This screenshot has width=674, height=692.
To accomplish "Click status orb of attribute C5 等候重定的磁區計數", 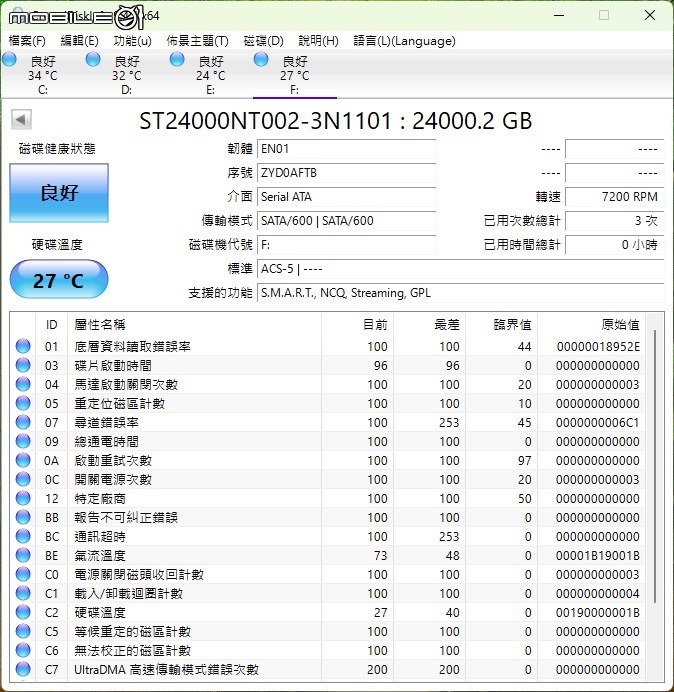I will (23, 631).
